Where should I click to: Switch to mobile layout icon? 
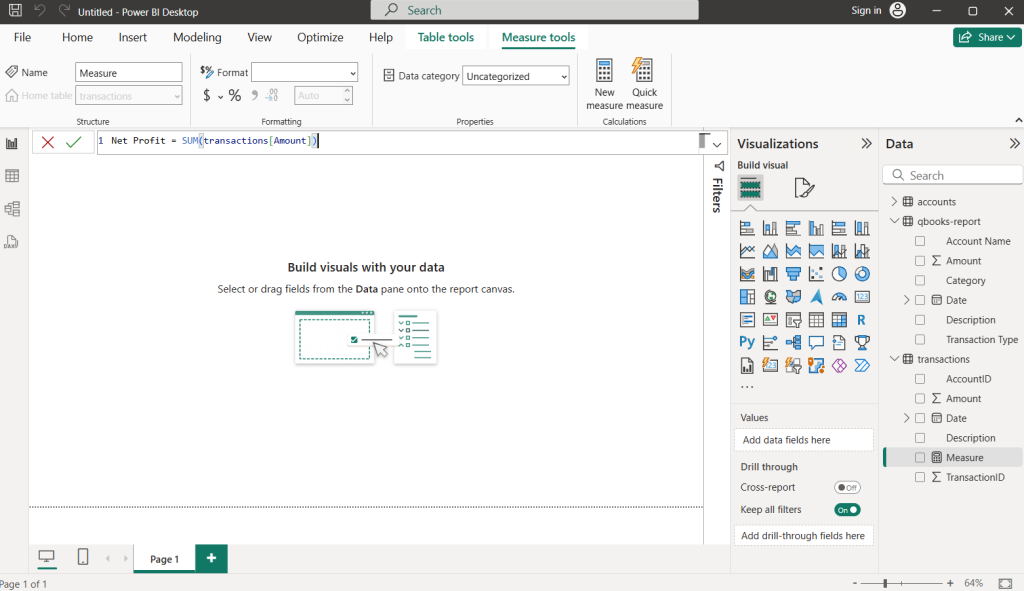tap(83, 557)
